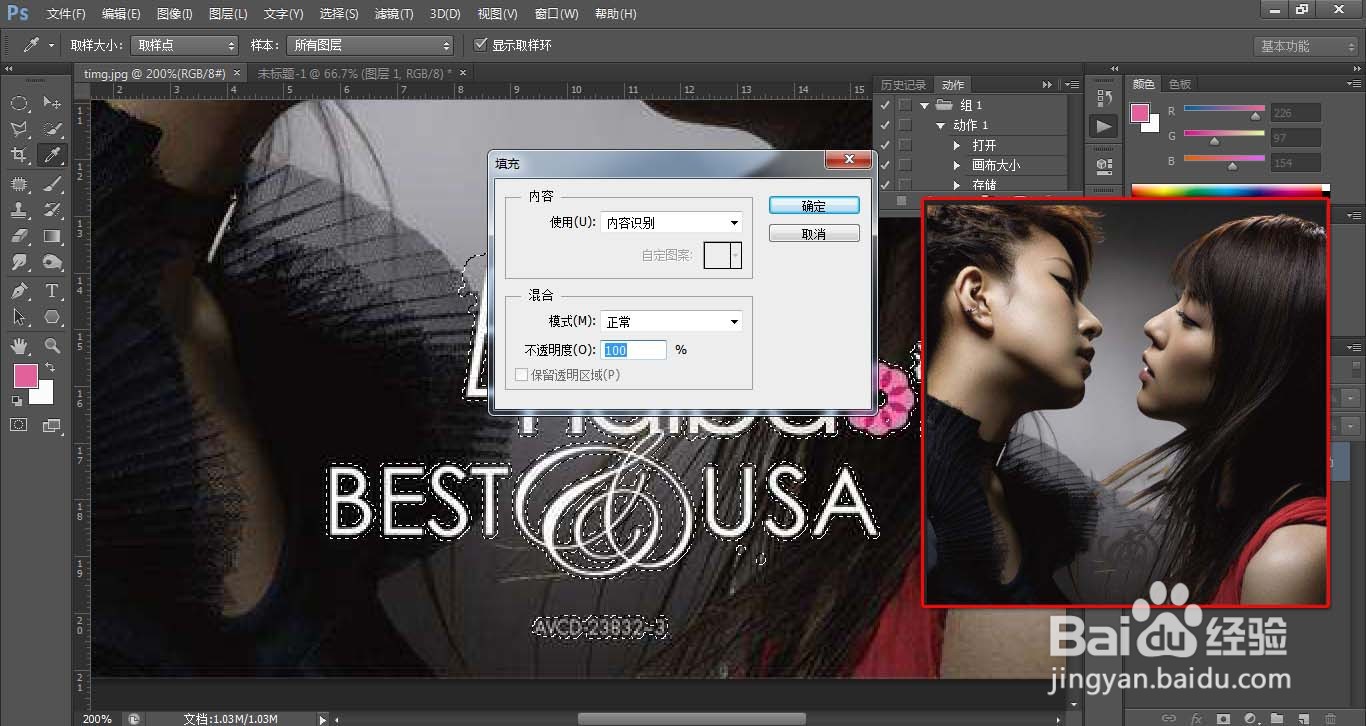Open the 动作 panel options menu
1366x726 pixels.
click(x=1071, y=85)
